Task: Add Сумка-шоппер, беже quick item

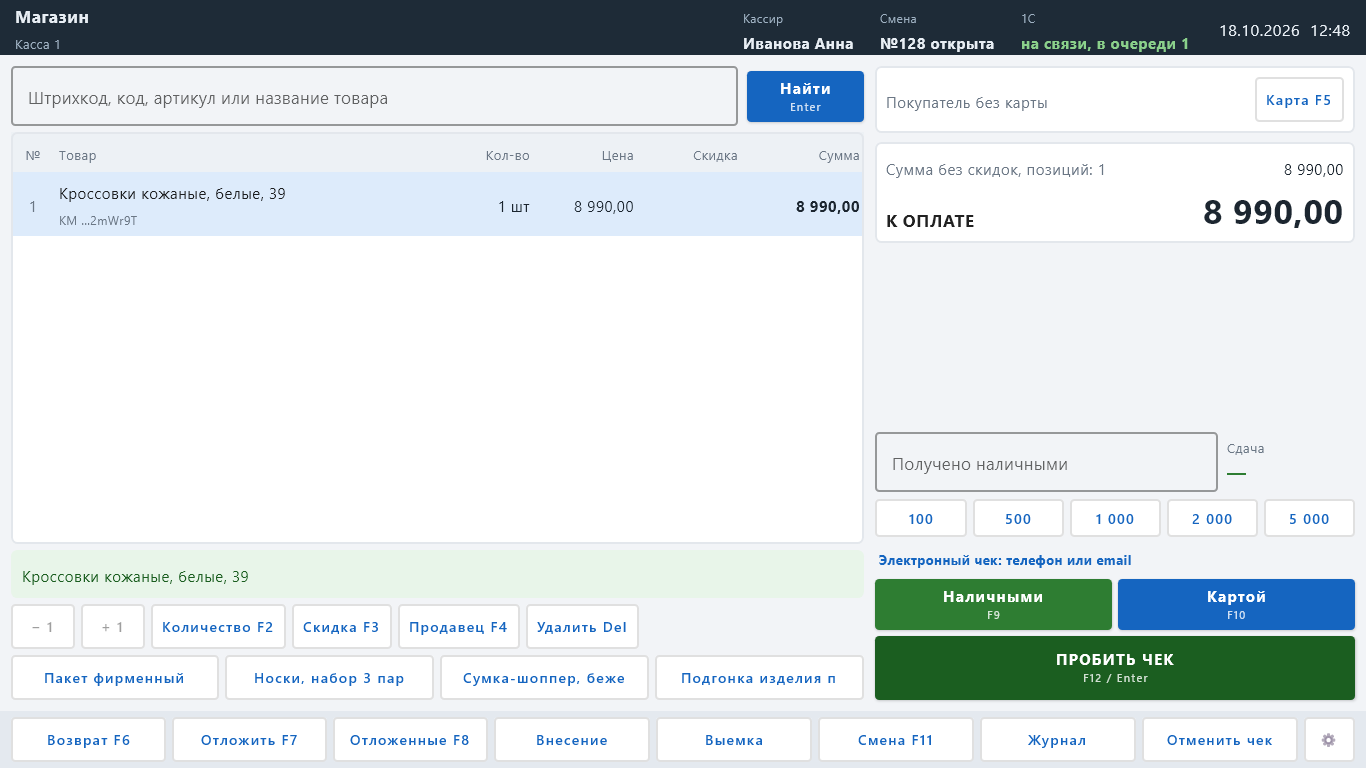Action: tap(544, 678)
